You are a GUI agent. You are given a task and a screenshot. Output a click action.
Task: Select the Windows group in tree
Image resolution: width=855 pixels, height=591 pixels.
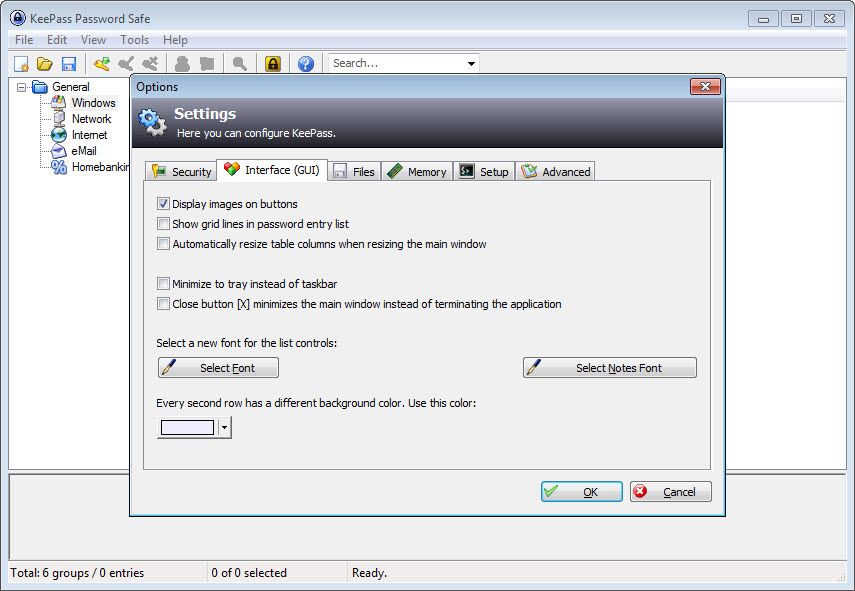pos(93,102)
